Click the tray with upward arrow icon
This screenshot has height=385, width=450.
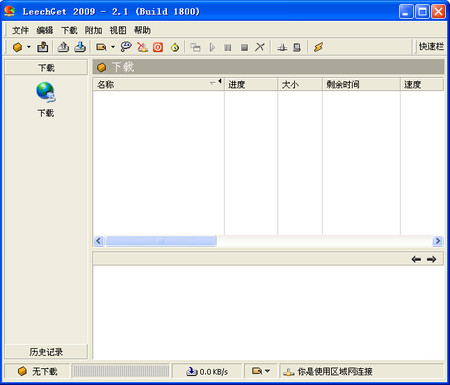click(63, 47)
